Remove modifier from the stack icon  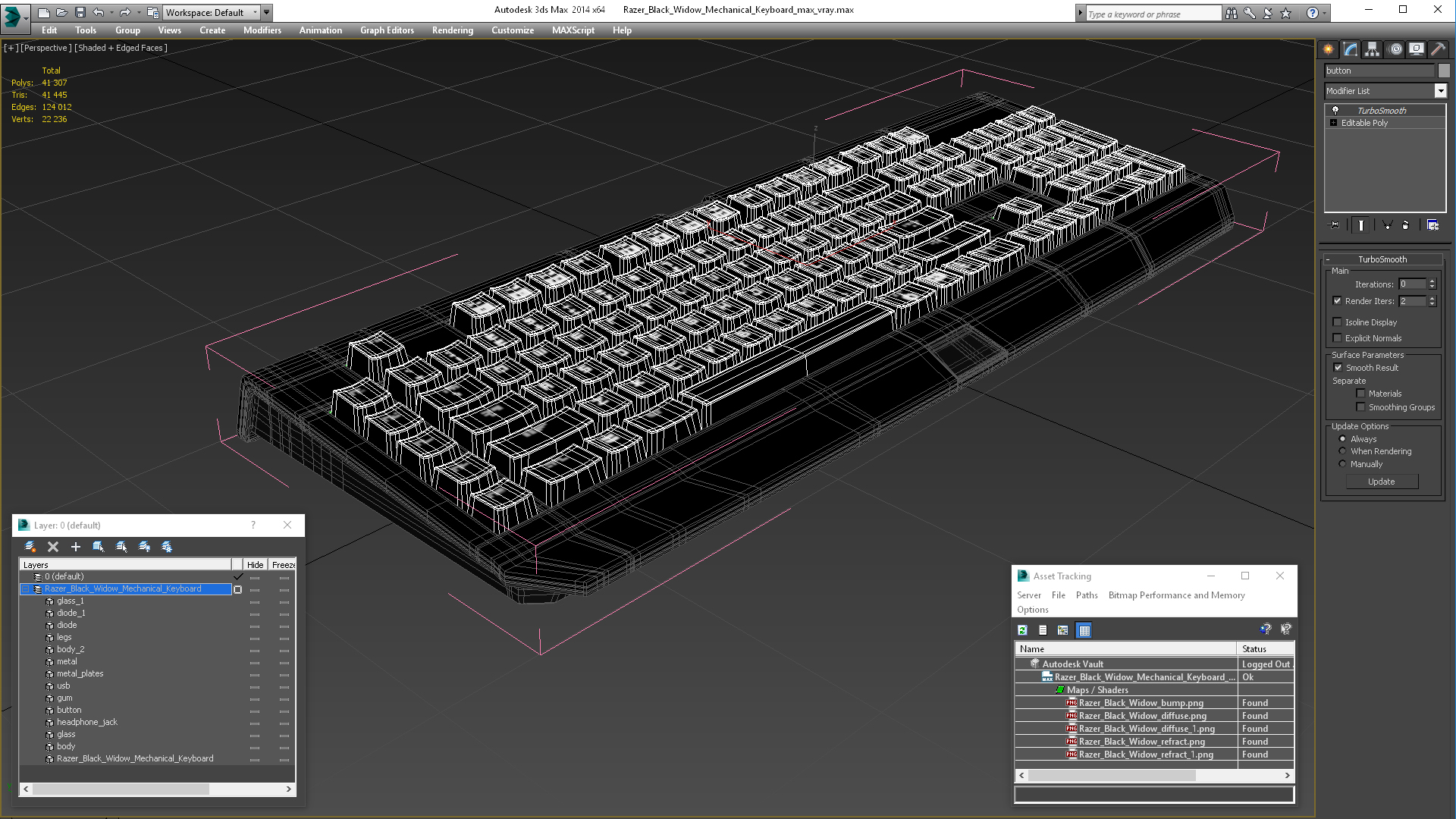click(1406, 225)
